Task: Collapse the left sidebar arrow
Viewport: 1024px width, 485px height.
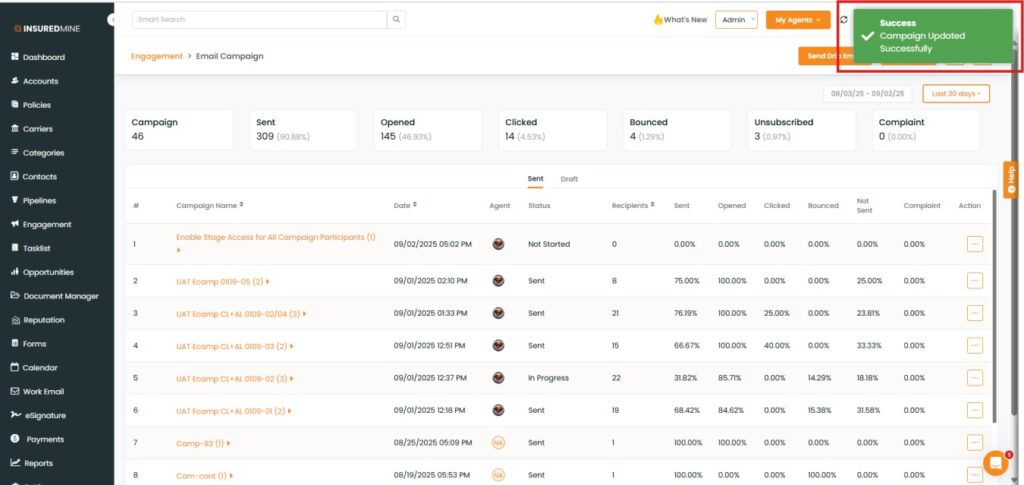Action: (x=112, y=19)
